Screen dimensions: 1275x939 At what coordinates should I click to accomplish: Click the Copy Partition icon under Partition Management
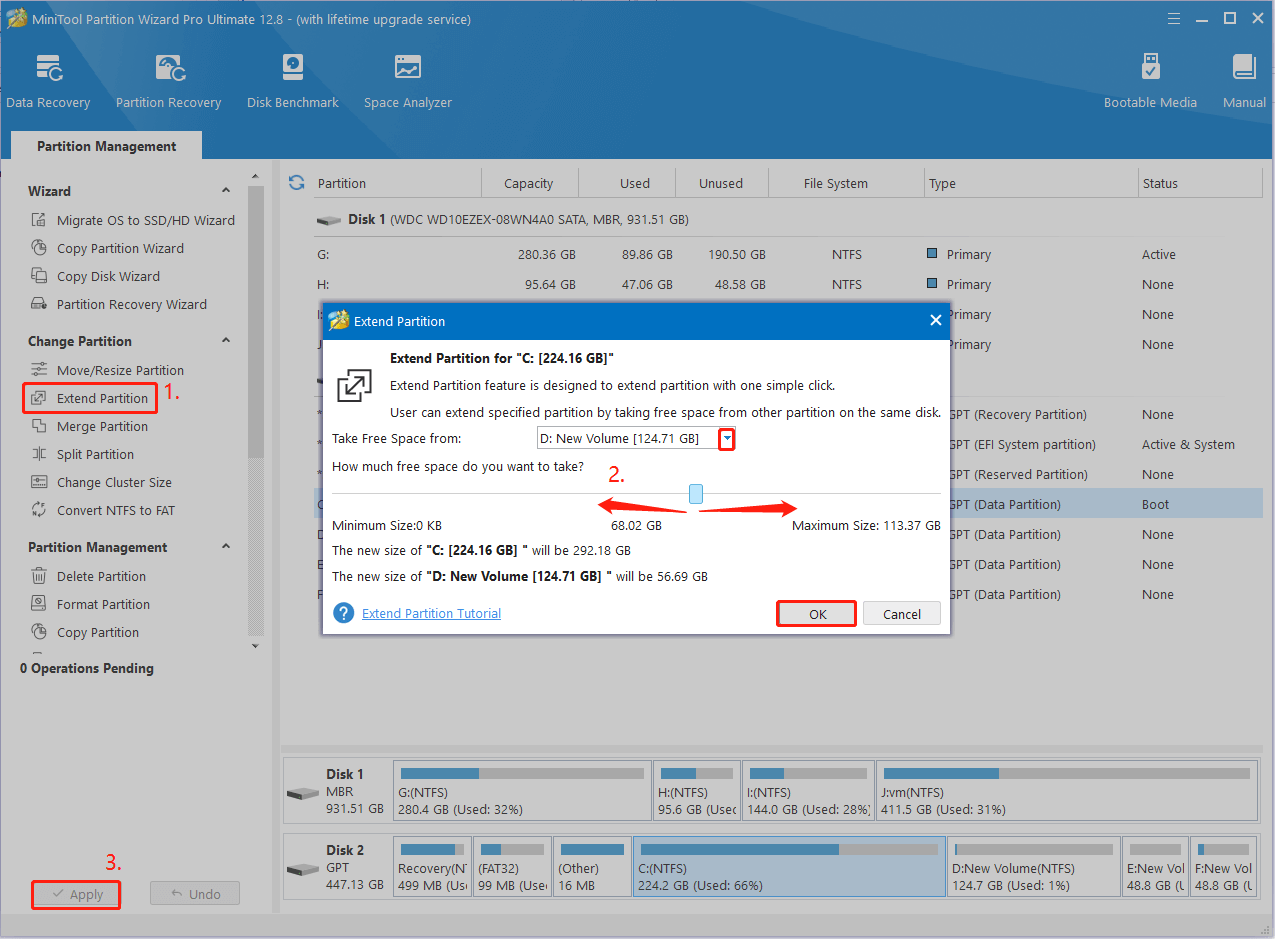pos(39,632)
